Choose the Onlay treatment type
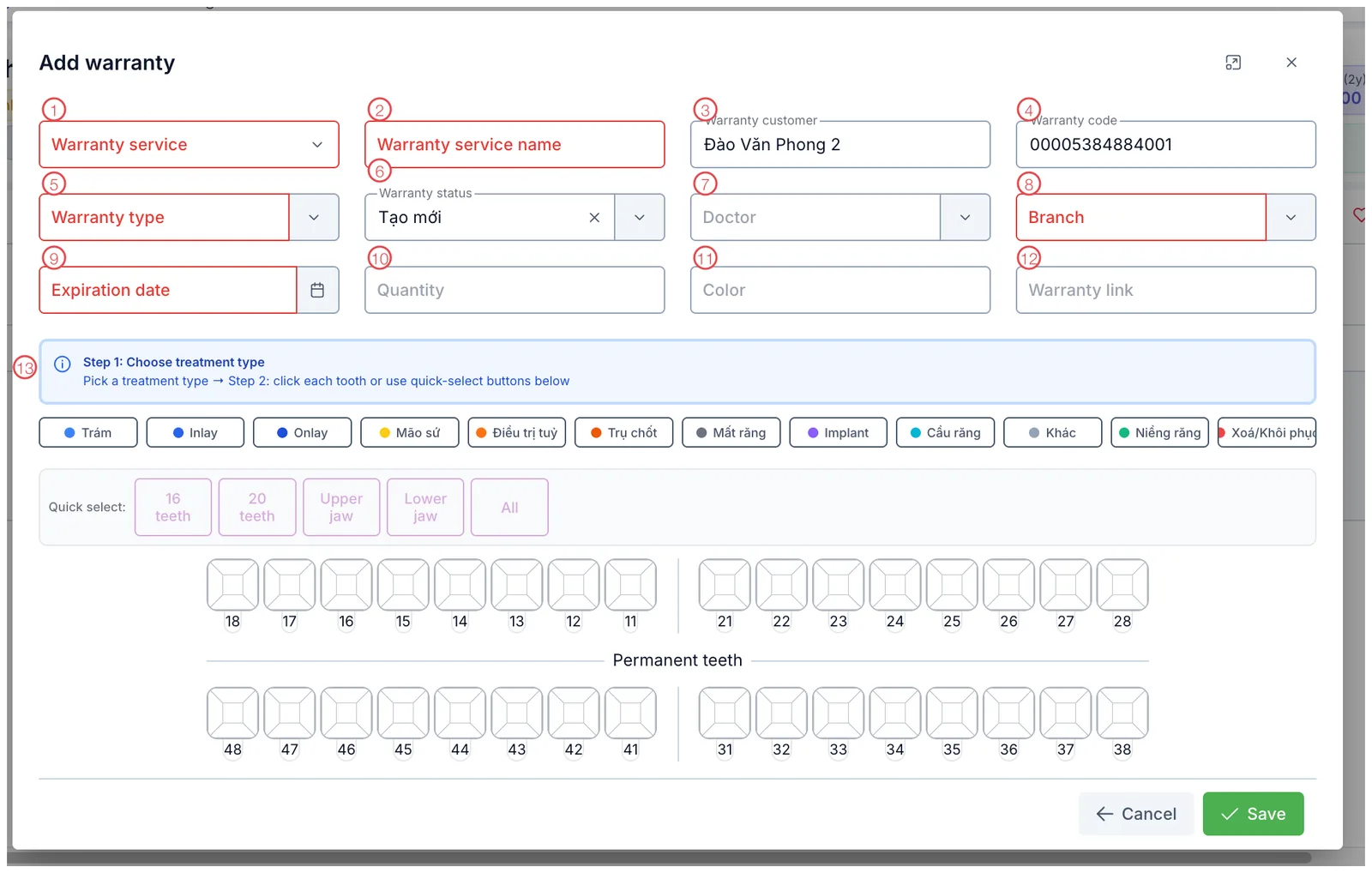 tap(303, 432)
